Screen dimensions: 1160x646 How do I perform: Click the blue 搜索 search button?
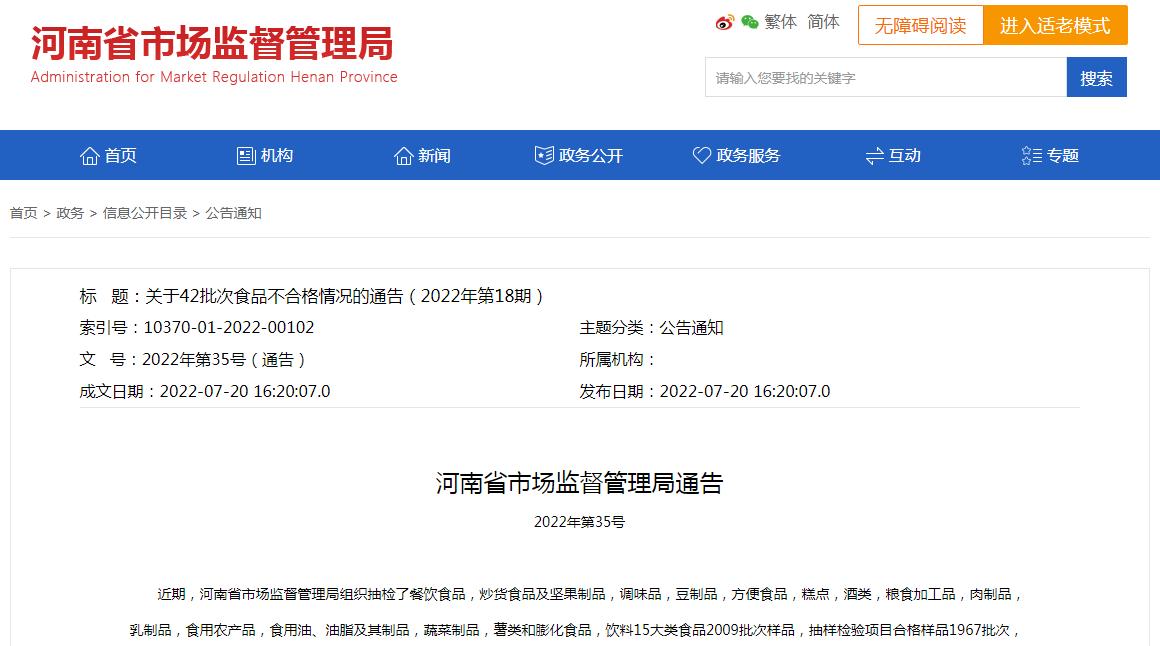coord(1096,77)
